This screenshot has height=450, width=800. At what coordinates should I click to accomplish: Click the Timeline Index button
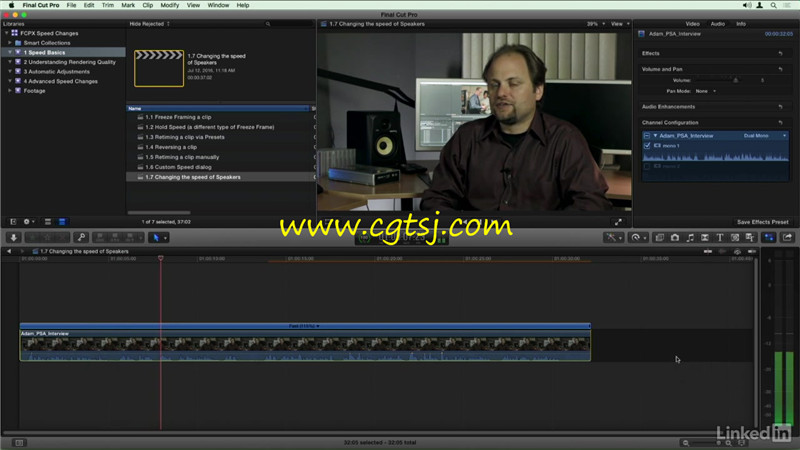tap(19, 443)
